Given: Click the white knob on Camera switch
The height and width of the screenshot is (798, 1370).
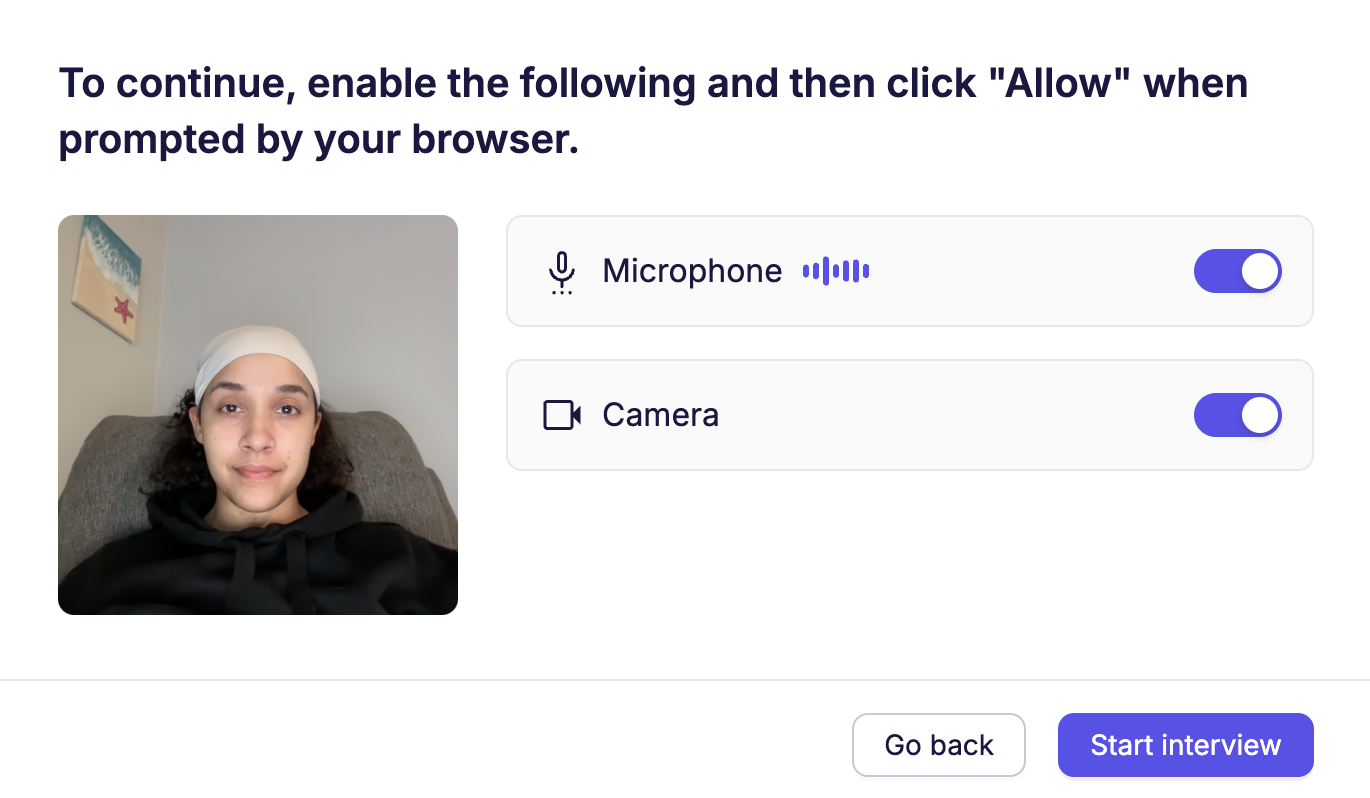Looking at the screenshot, I should pos(1259,415).
